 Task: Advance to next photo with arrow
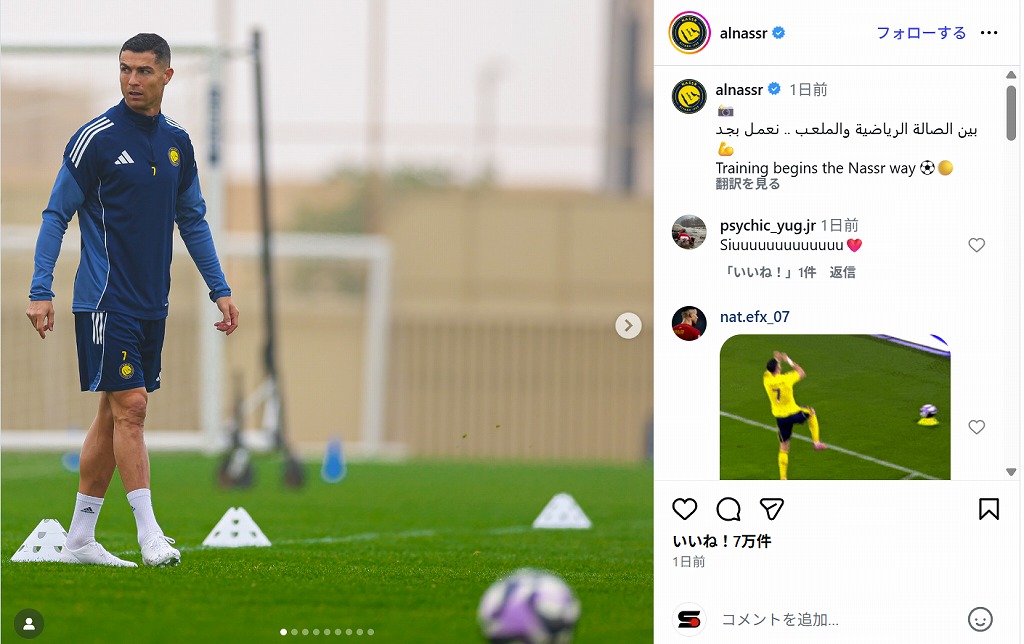click(628, 325)
